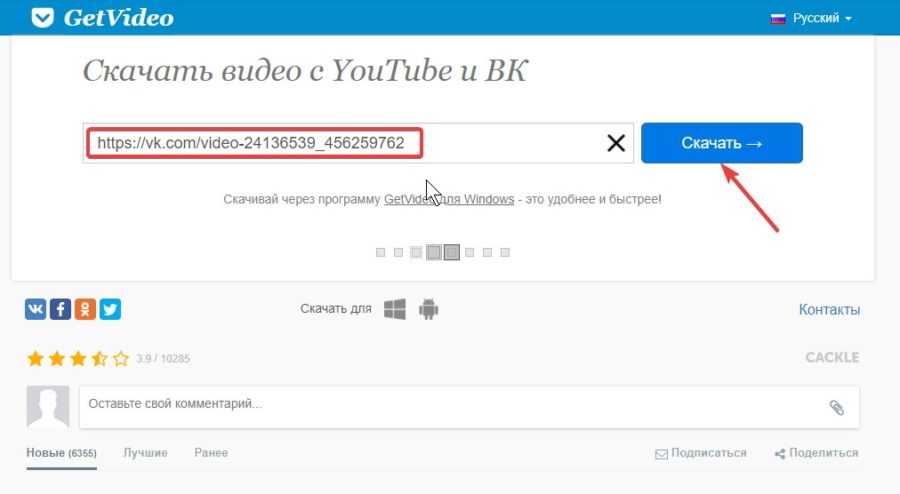Click the video URL input field
Image resolution: width=900 pixels, height=494 pixels.
(358, 143)
